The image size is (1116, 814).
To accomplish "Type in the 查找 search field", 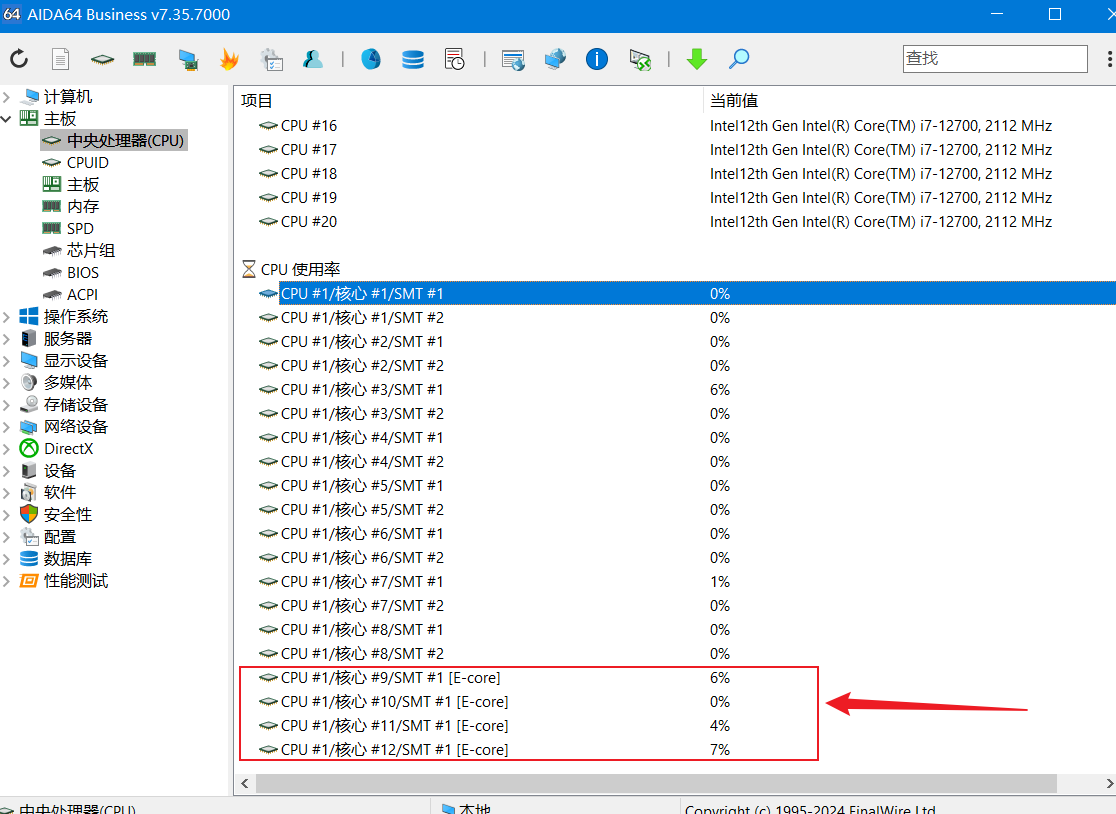I will [995, 58].
